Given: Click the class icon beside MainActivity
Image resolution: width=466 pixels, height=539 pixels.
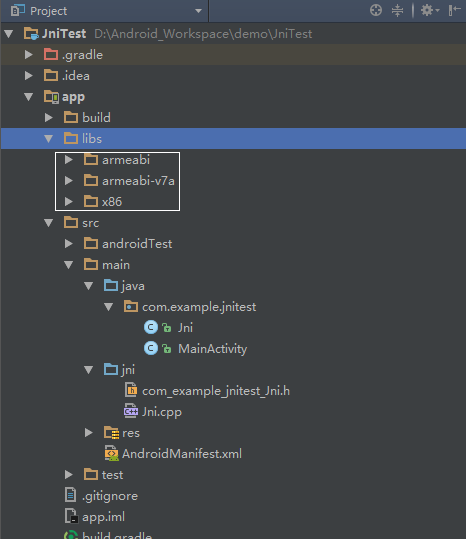Looking at the screenshot, I should 151,348.
